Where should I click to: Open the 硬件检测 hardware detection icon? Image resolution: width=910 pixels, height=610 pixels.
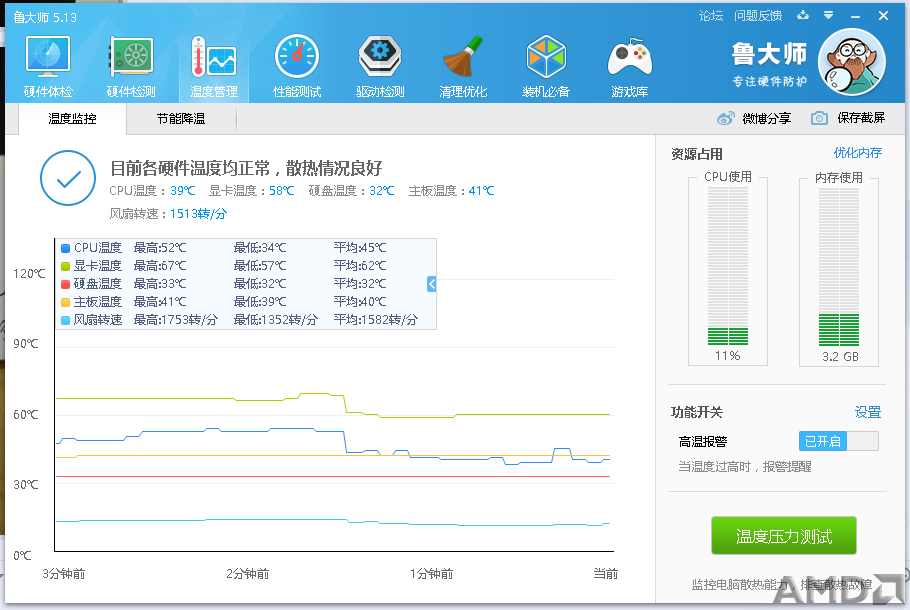131,56
